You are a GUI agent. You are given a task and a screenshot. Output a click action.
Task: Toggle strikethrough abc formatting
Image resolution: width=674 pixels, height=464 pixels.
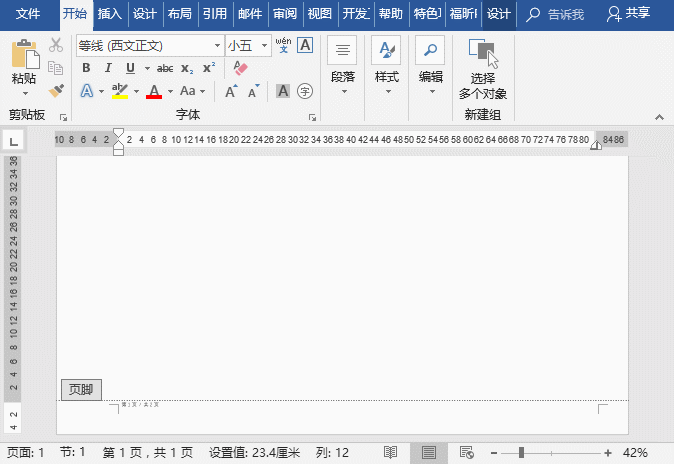(x=165, y=68)
